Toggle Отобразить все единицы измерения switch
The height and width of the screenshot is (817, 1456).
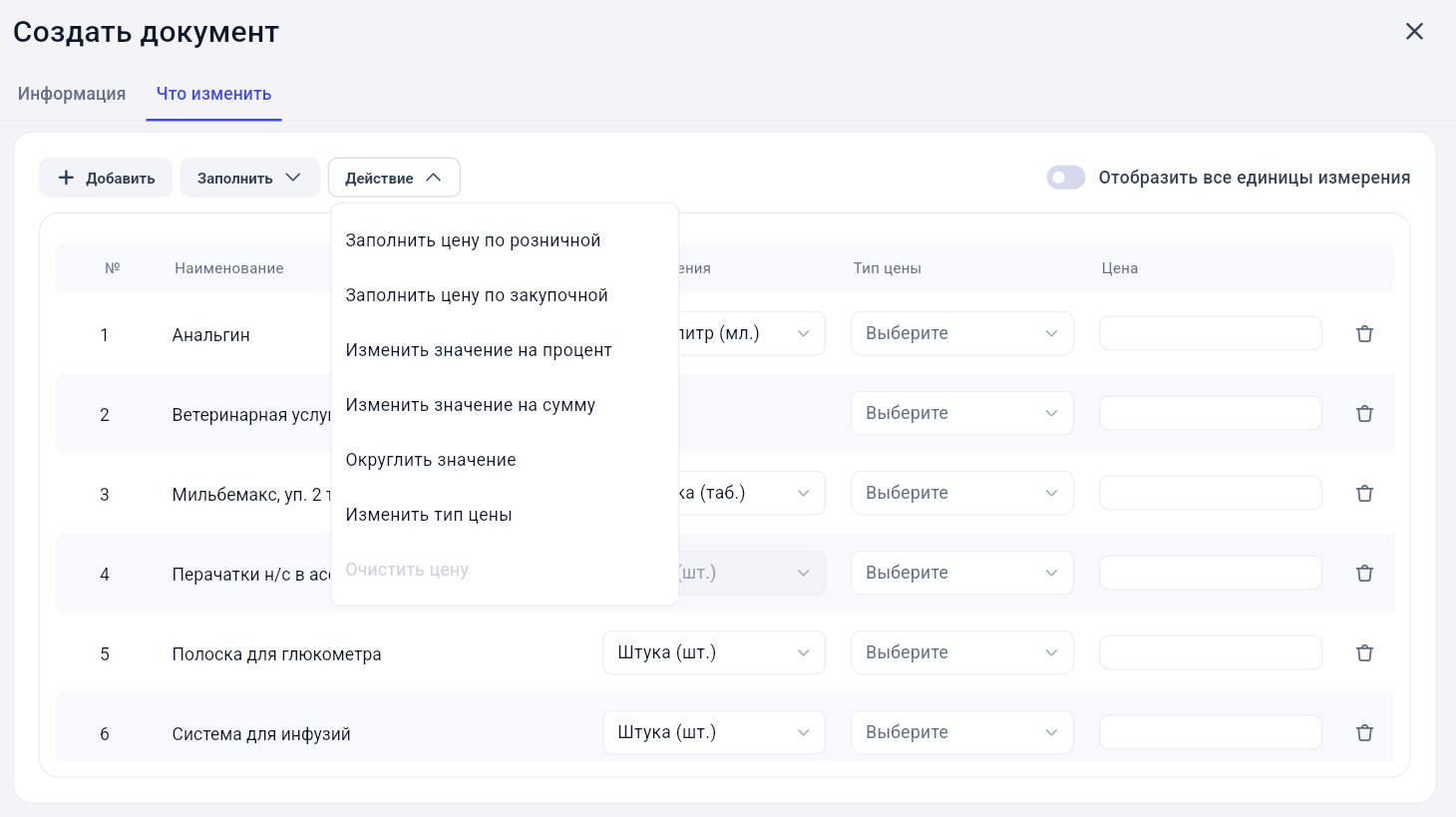click(1066, 178)
